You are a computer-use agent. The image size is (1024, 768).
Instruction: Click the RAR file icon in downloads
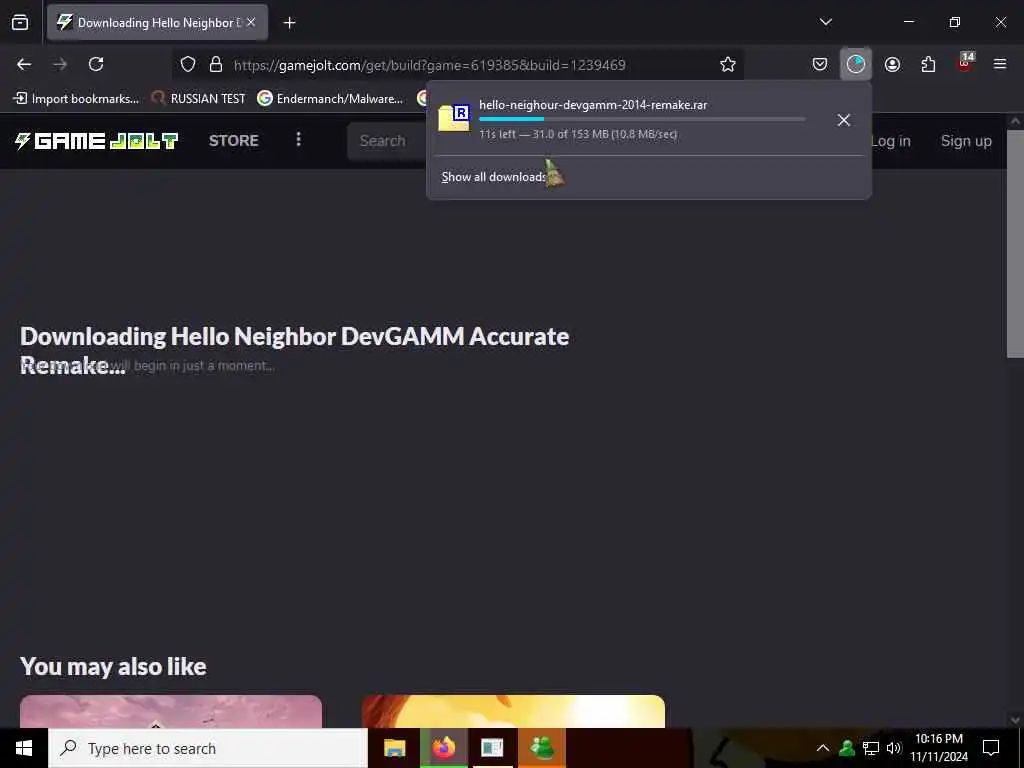point(455,118)
